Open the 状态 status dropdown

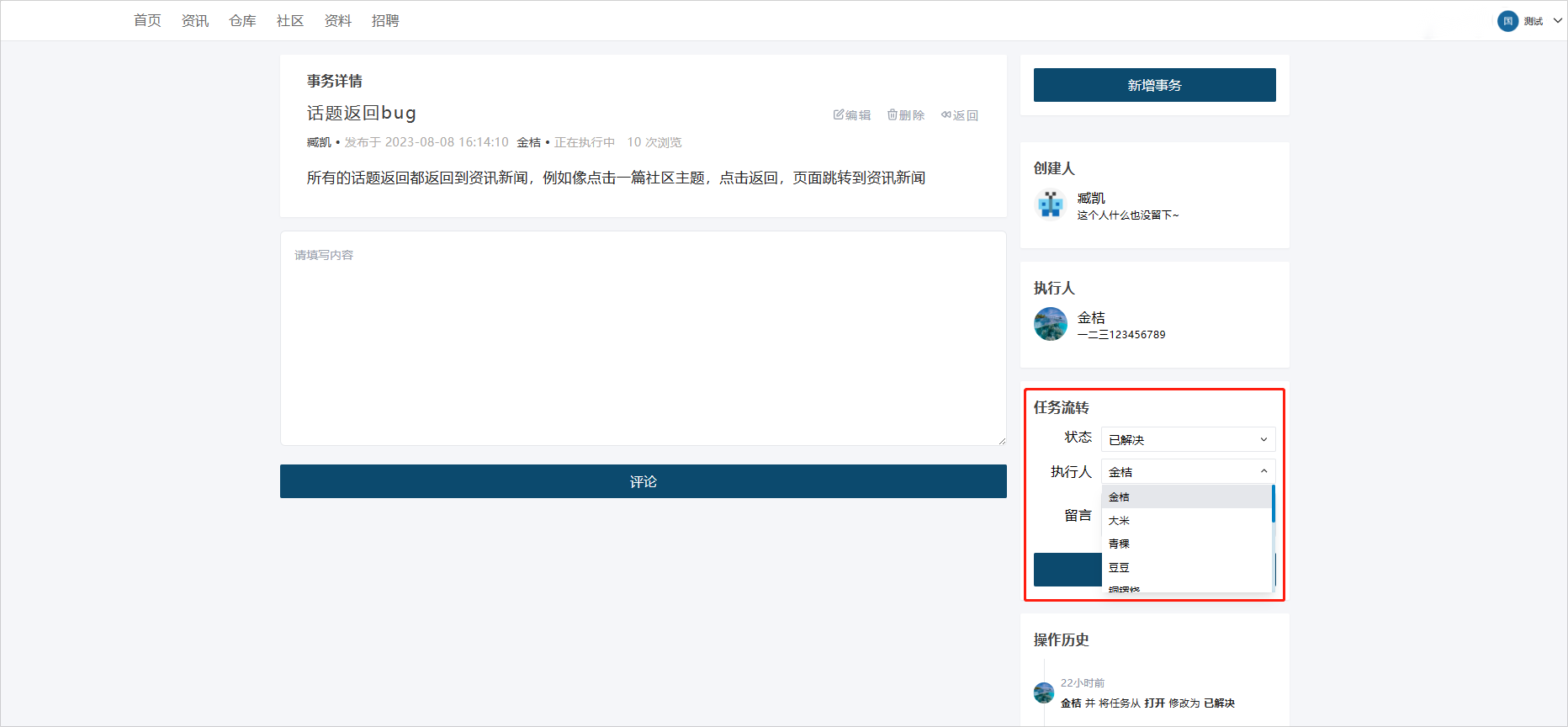(1188, 439)
